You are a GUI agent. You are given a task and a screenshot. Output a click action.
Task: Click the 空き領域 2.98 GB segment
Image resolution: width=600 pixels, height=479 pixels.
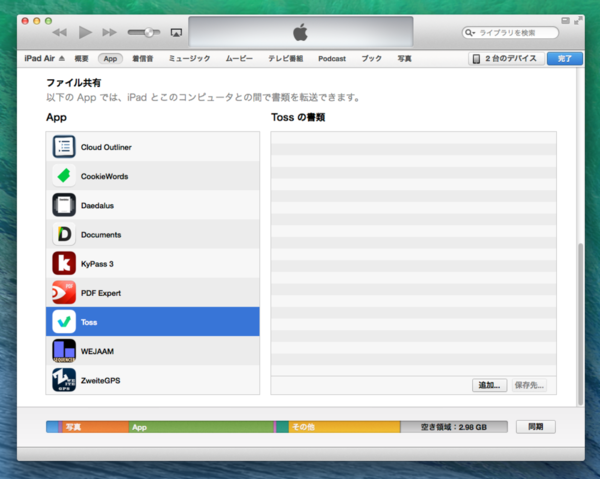coord(454,427)
